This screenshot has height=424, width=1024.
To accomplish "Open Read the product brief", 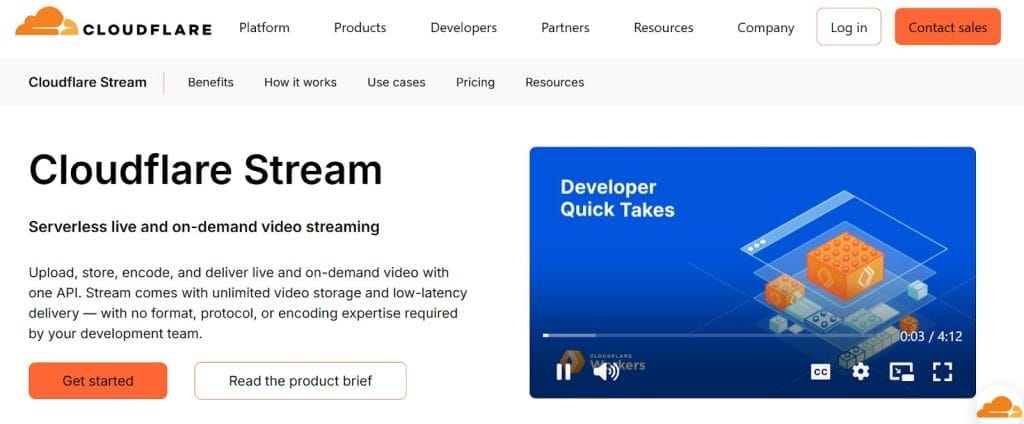I will pos(300,381).
